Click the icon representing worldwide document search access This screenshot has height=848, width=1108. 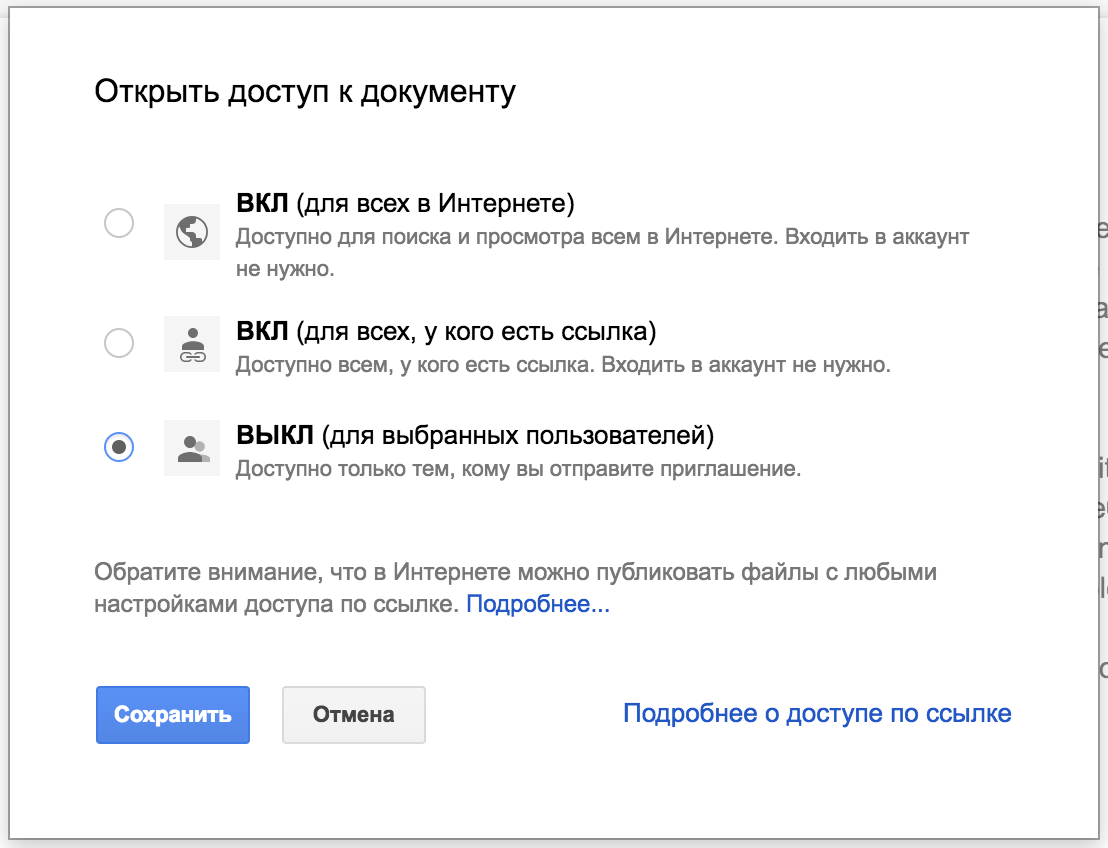point(191,231)
